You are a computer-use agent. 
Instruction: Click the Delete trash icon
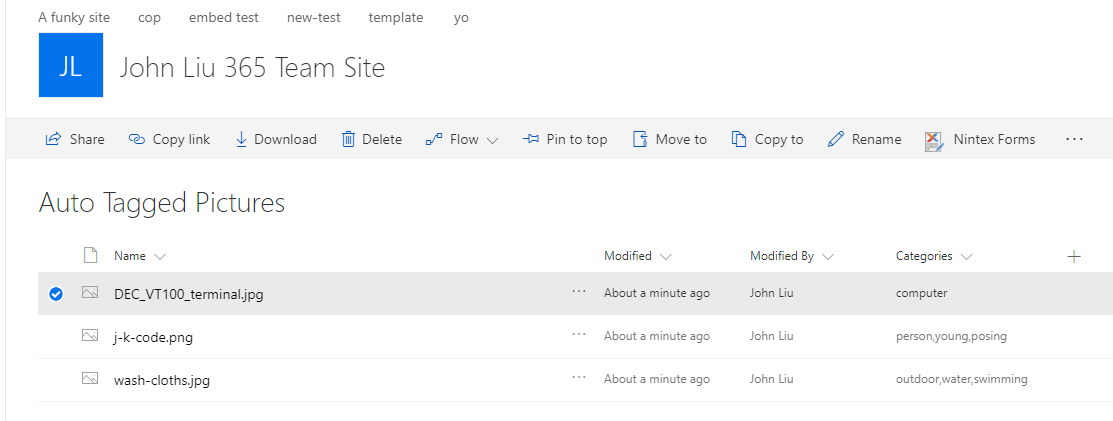pyautogui.click(x=348, y=139)
